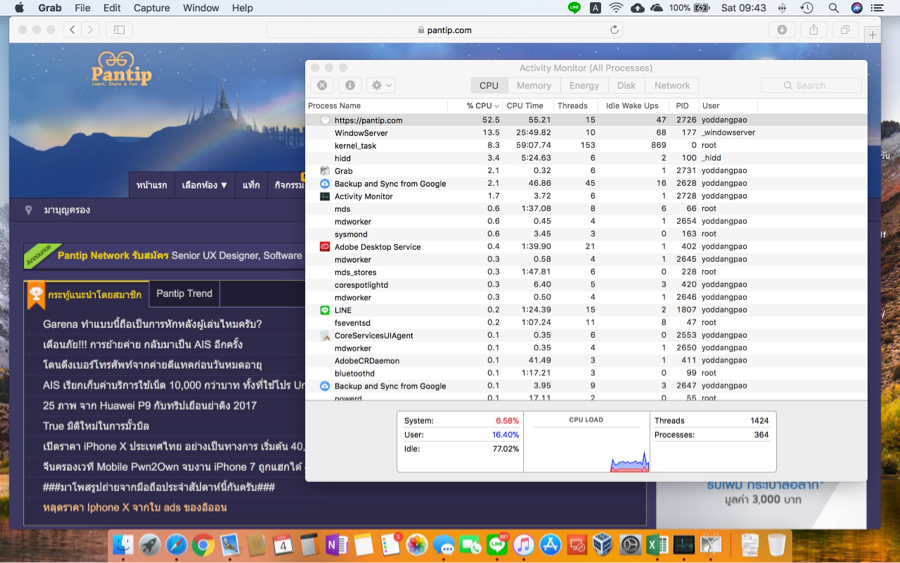This screenshot has width=900, height=563.
Task: Click the Safari forward navigation arrow
Action: [x=90, y=30]
